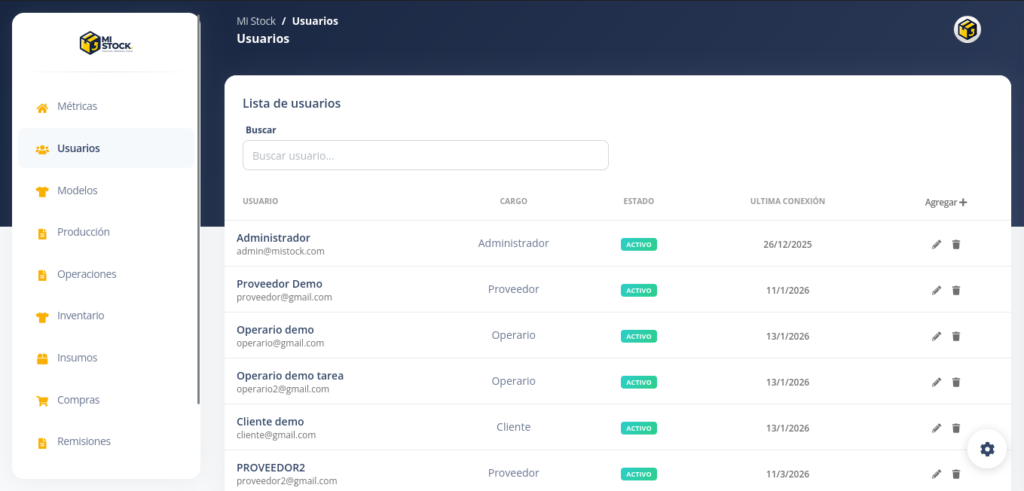Edit the Cliente demo user

936,428
